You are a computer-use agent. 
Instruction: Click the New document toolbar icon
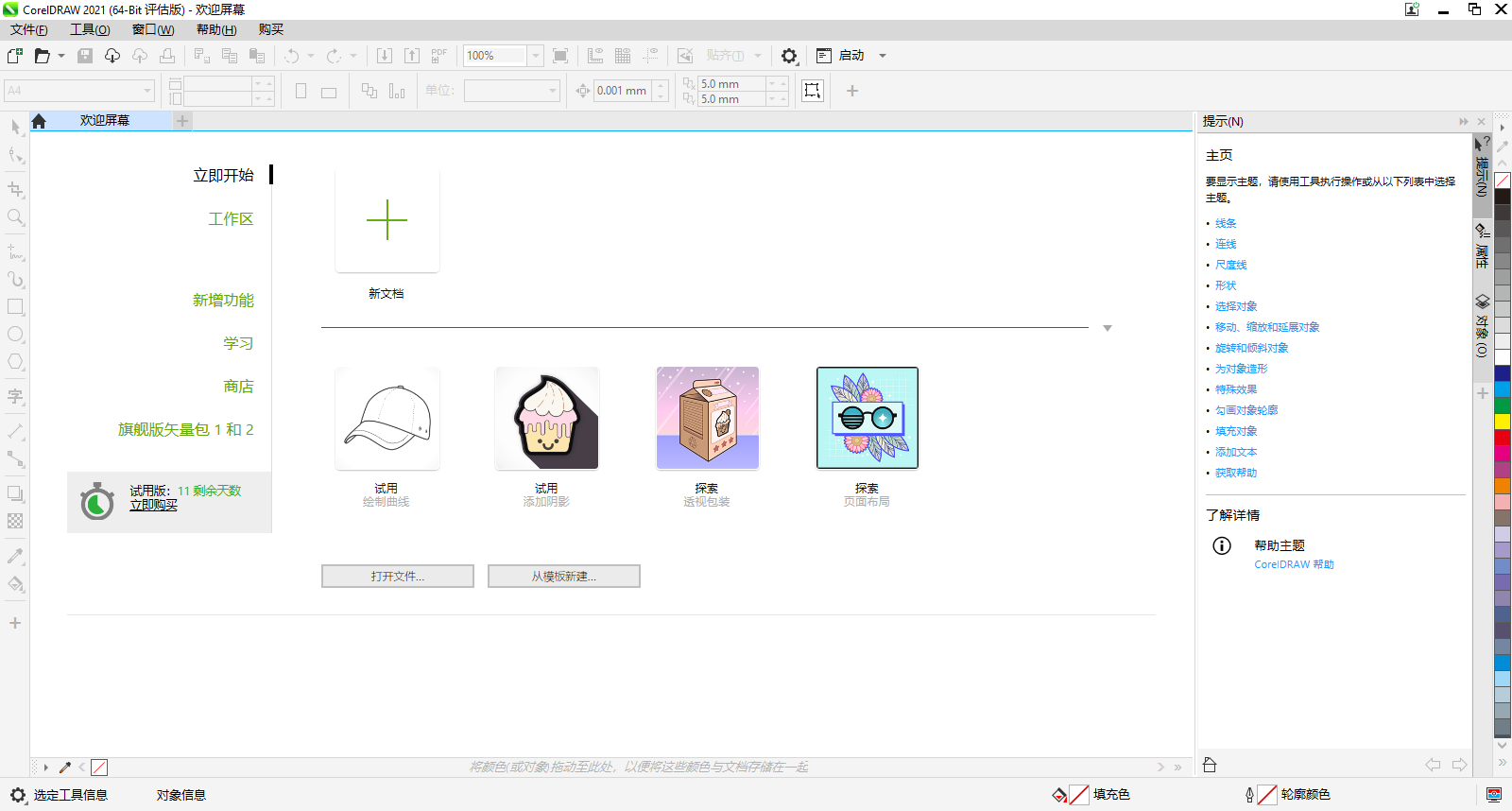(15, 56)
